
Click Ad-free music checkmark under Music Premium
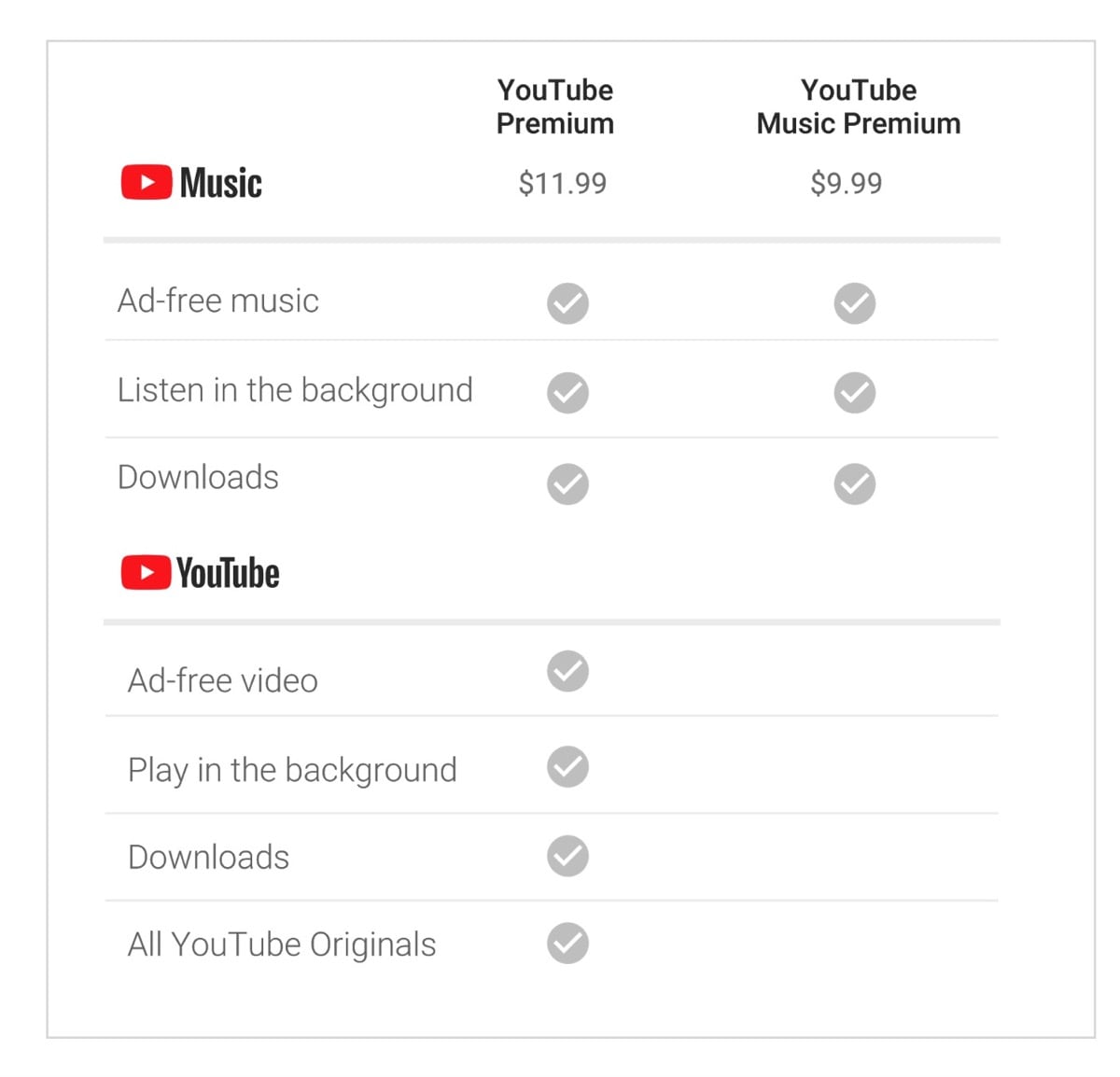coord(854,303)
